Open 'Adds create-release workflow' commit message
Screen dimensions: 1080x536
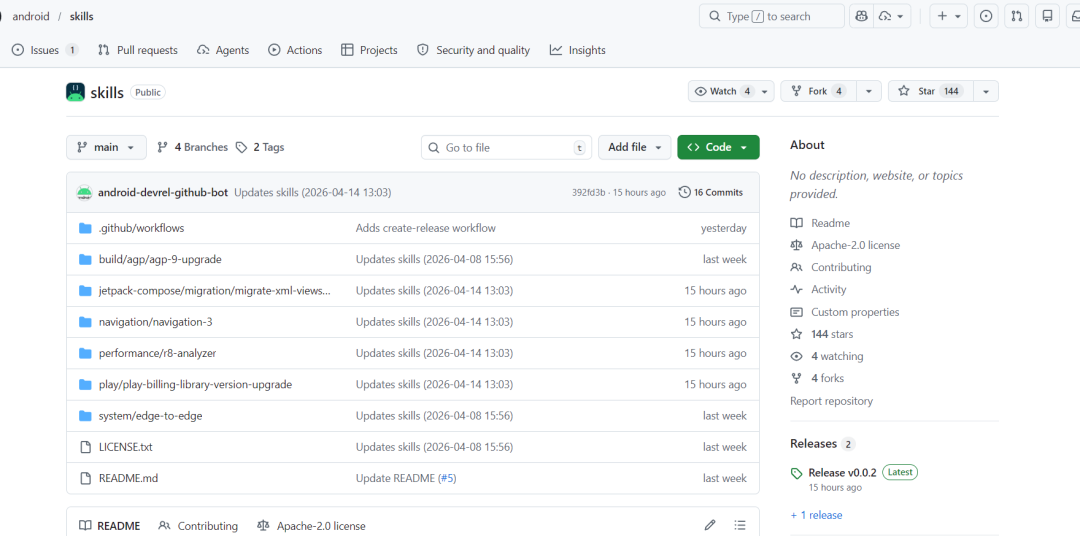[x=426, y=228]
